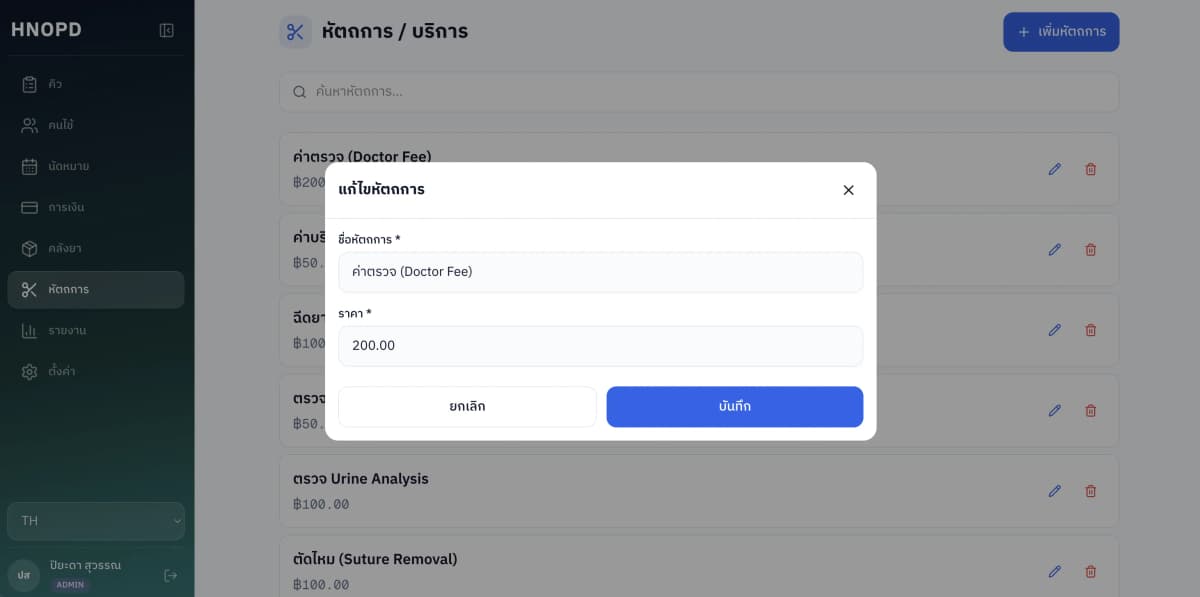This screenshot has height=597, width=1200.
Task: Close the edit procedure dialog with X
Action: click(848, 190)
